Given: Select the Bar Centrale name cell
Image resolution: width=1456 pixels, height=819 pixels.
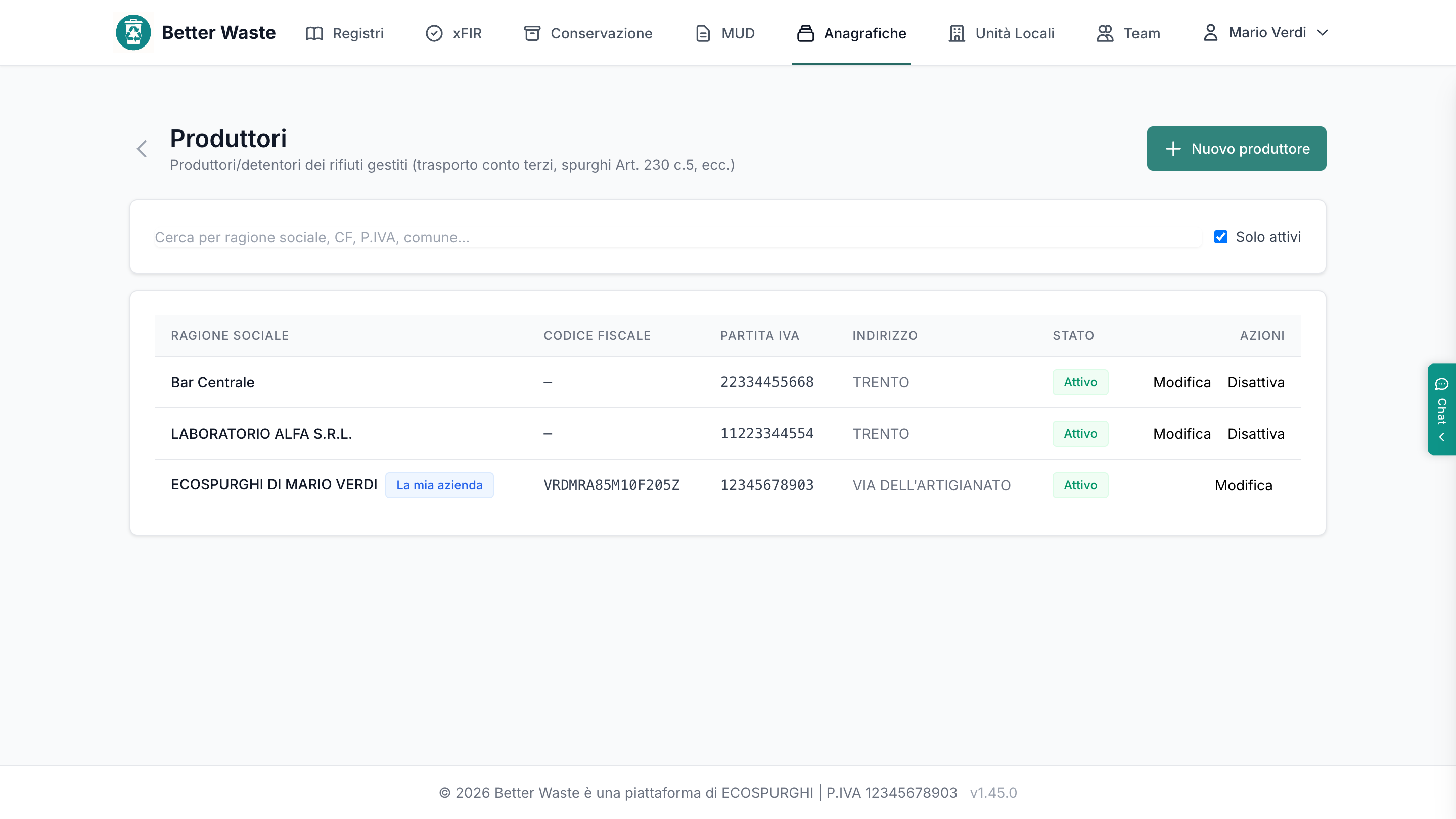Looking at the screenshot, I should pyautogui.click(x=212, y=382).
